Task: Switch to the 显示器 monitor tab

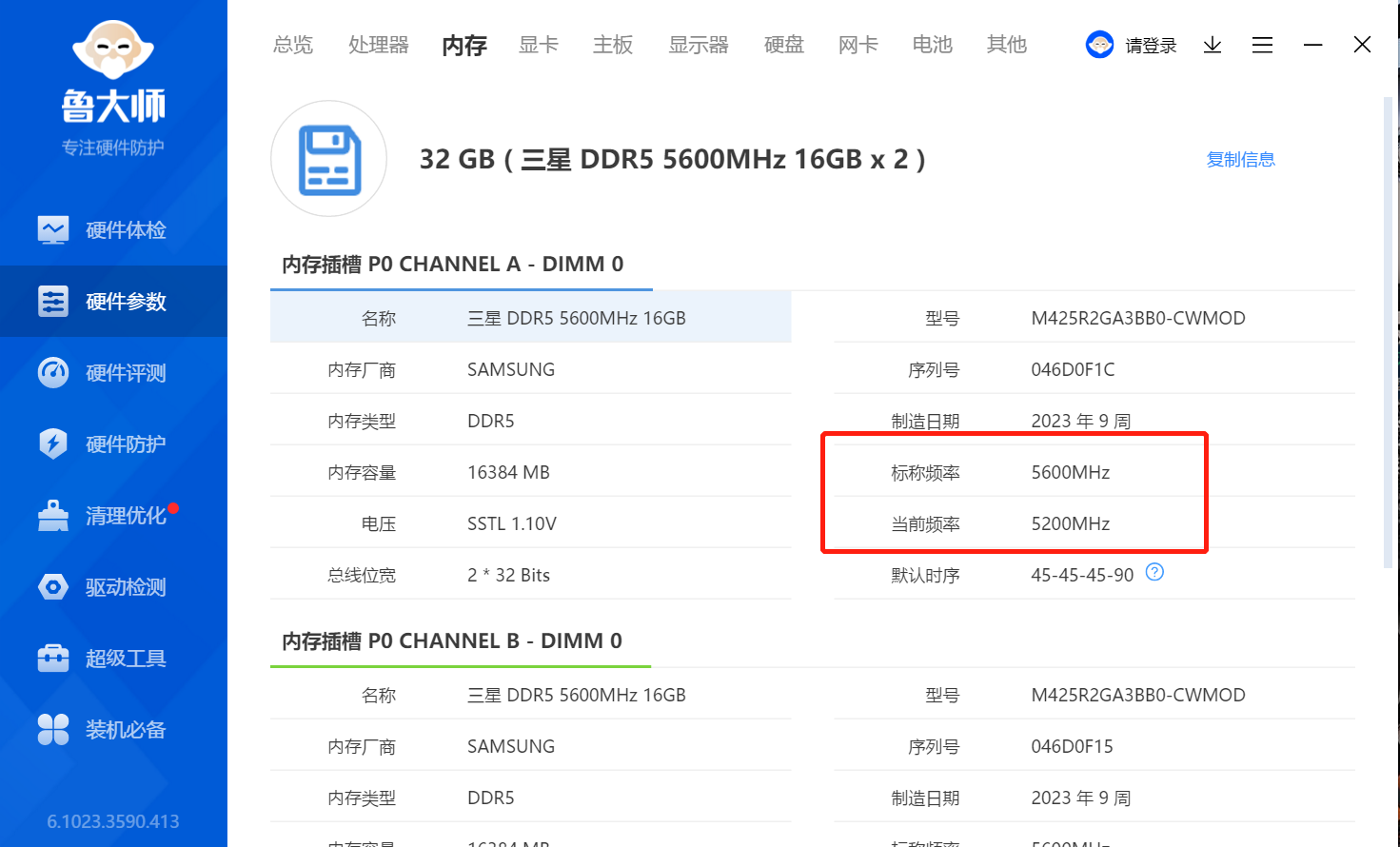Action: pyautogui.click(x=699, y=45)
